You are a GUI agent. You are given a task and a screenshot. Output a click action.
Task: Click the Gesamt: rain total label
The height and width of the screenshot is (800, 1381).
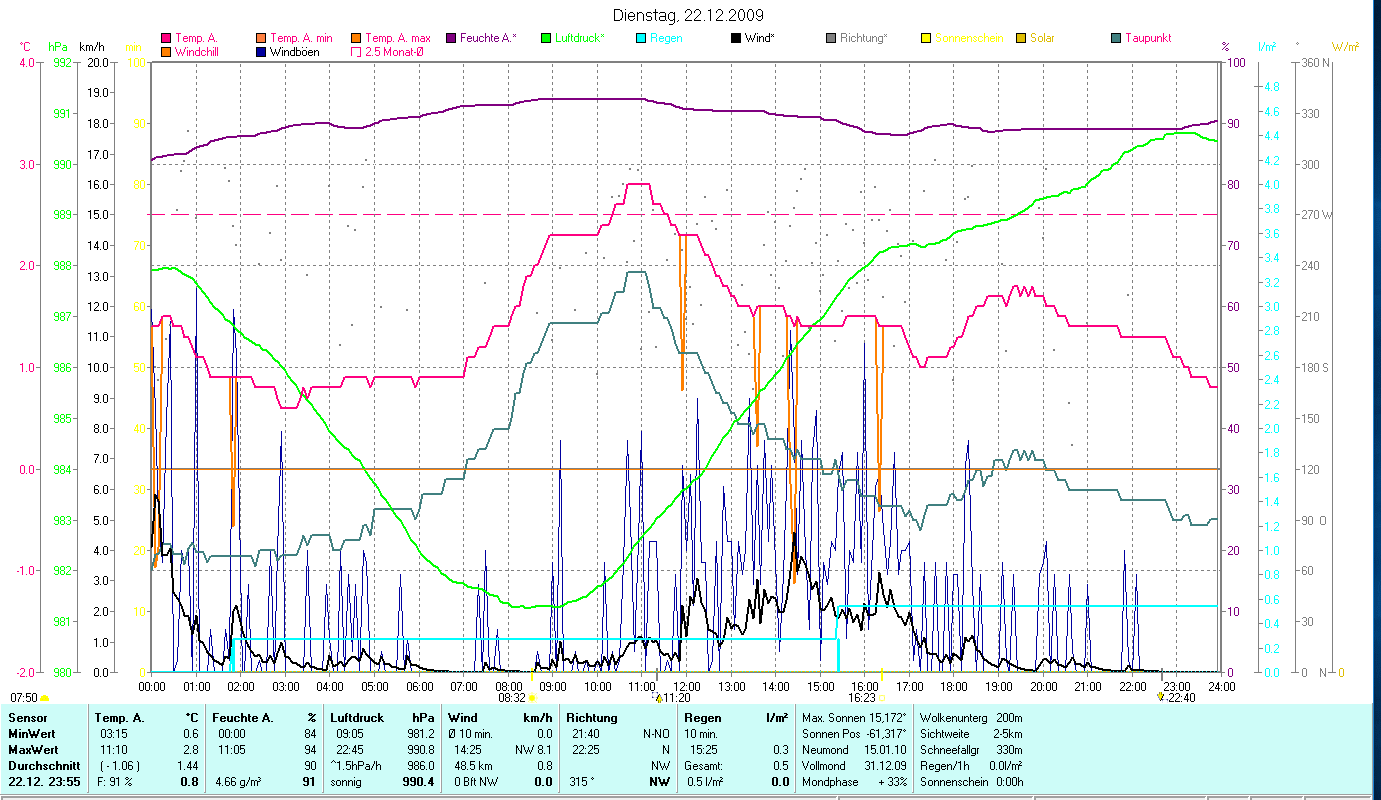point(703,765)
